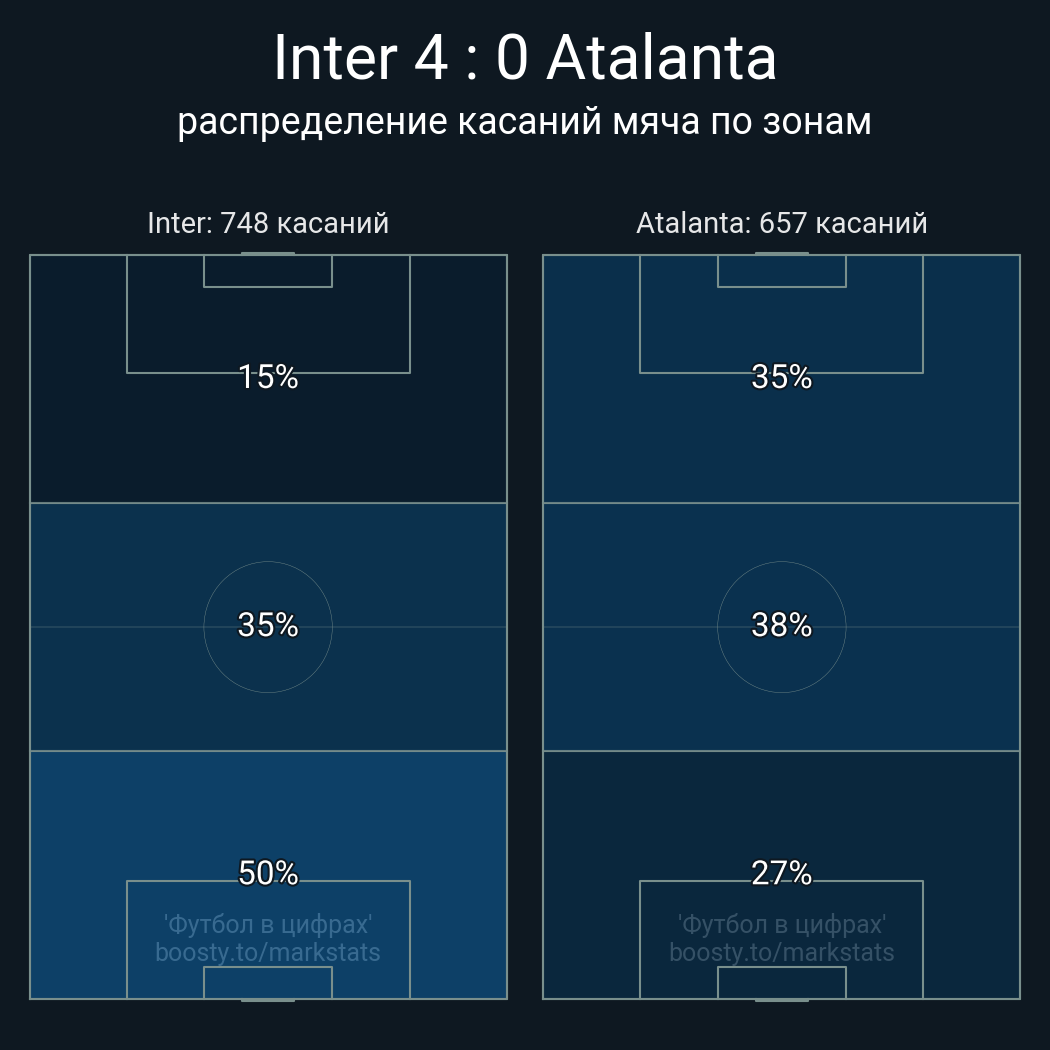This screenshot has width=1050, height=1050.
Task: Click the Atalanta 27% defensive zone label
Action: click(x=781, y=873)
